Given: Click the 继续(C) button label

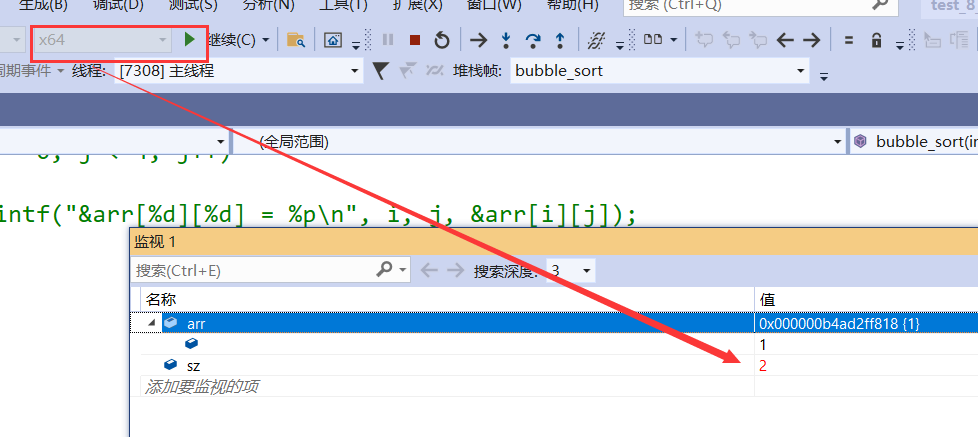Looking at the screenshot, I should point(233,41).
